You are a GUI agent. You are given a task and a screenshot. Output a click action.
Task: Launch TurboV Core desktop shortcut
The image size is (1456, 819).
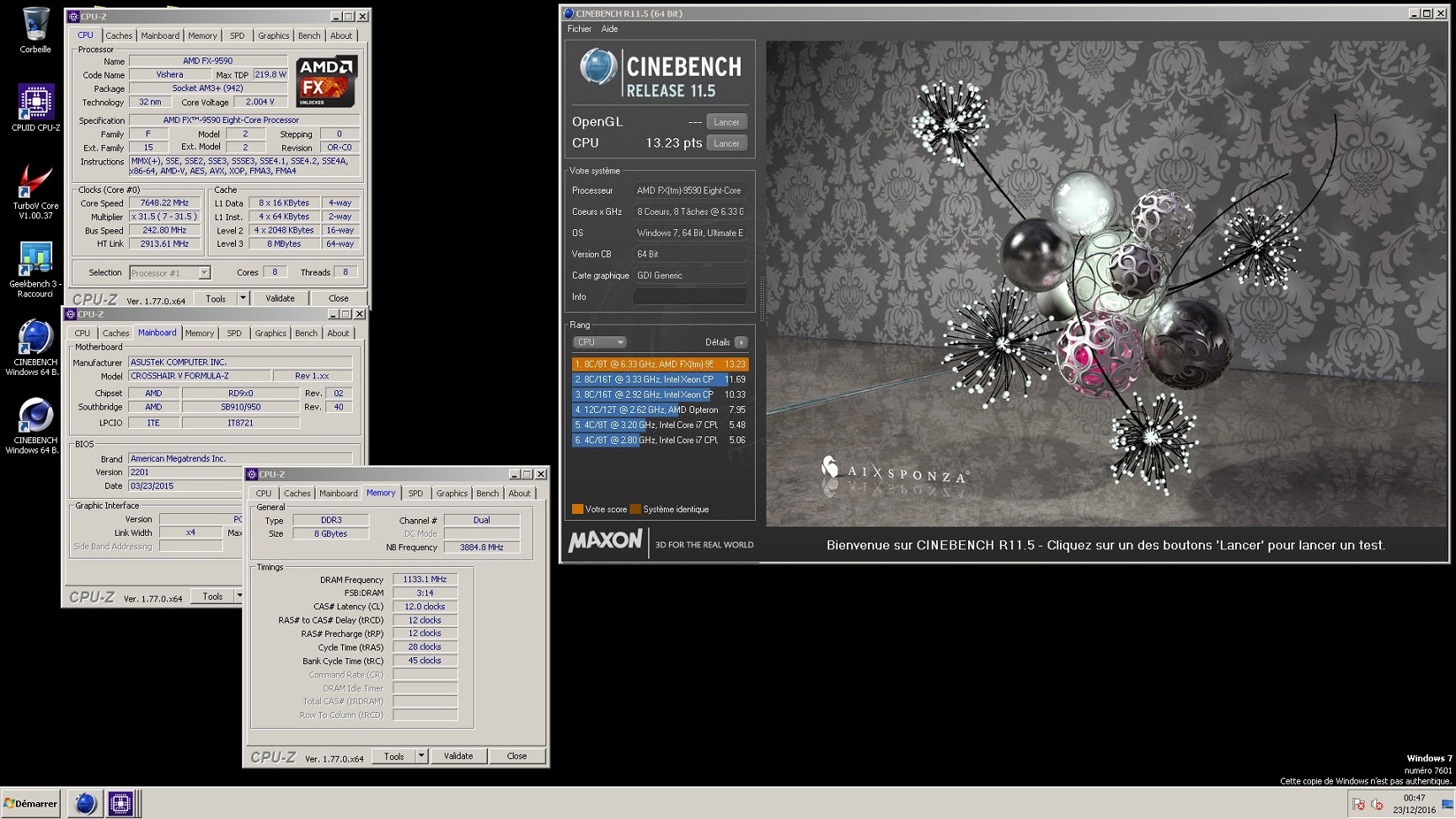pos(35,192)
